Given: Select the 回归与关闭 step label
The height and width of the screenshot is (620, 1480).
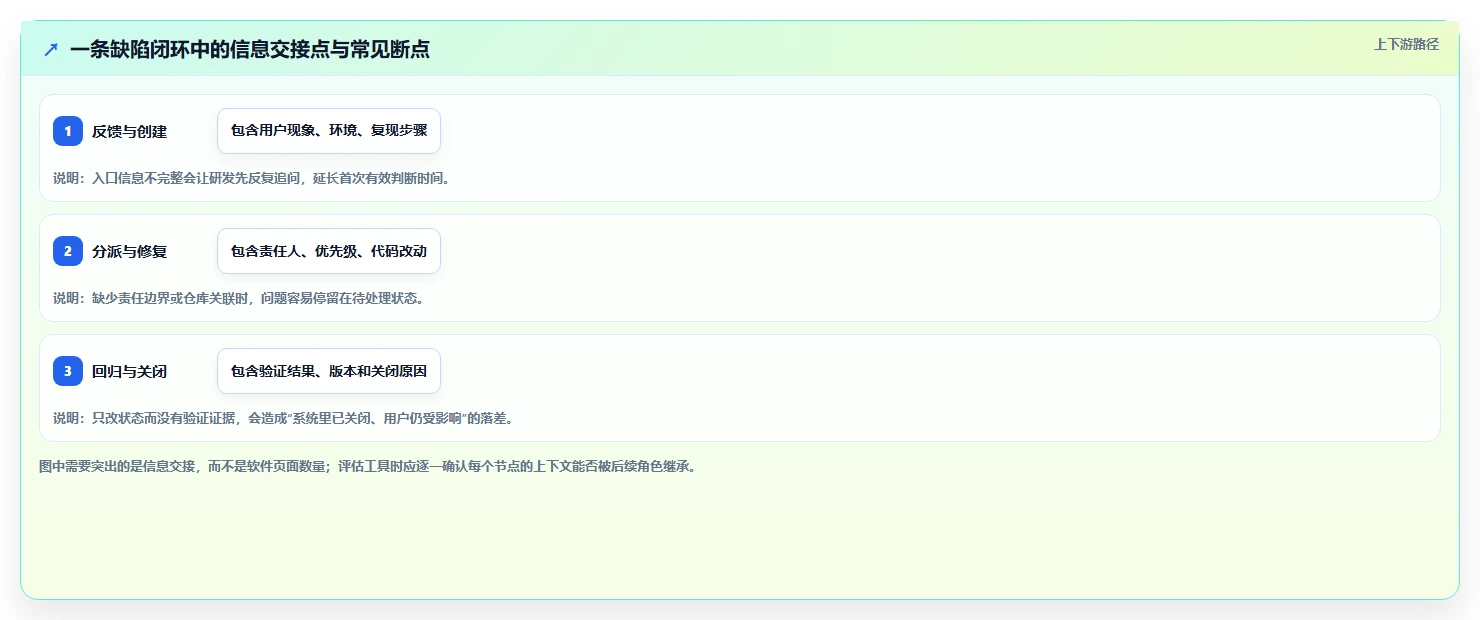Looking at the screenshot, I should pyautogui.click(x=129, y=371).
